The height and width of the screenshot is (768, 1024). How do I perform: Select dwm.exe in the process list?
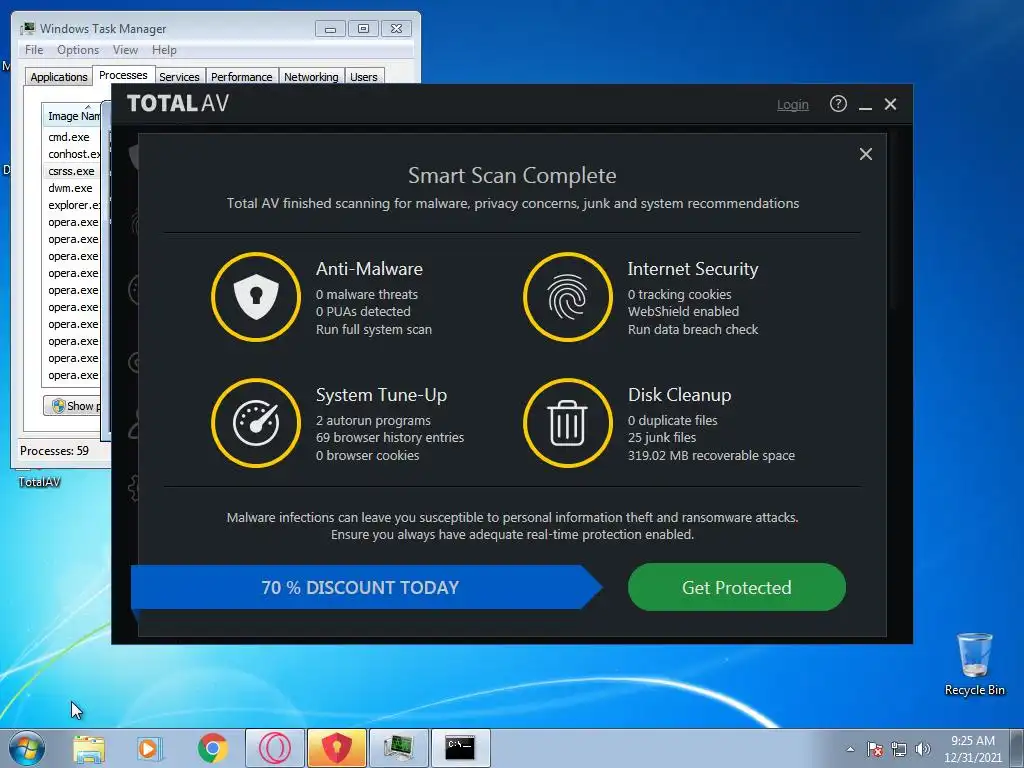point(70,188)
